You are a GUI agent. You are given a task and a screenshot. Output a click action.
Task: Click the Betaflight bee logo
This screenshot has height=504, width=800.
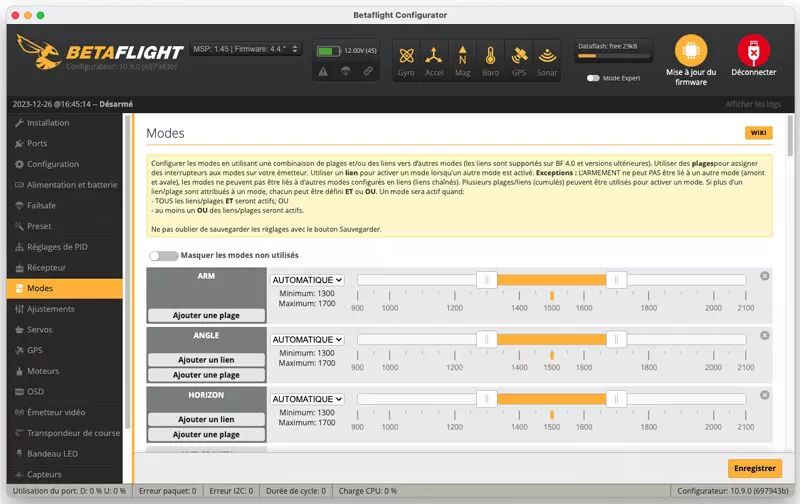38,52
